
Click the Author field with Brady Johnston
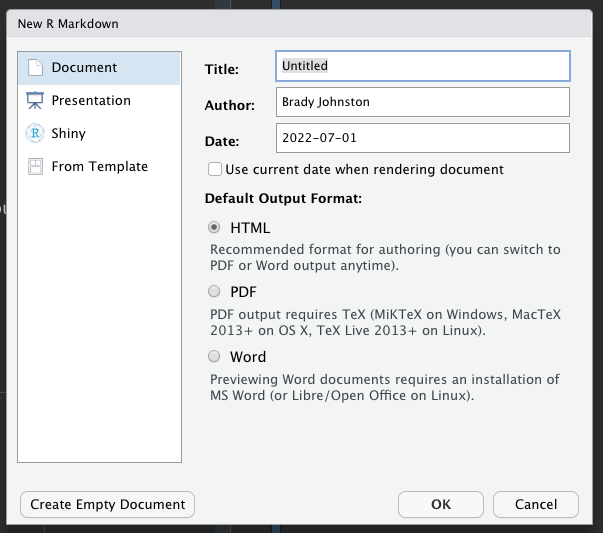click(422, 102)
